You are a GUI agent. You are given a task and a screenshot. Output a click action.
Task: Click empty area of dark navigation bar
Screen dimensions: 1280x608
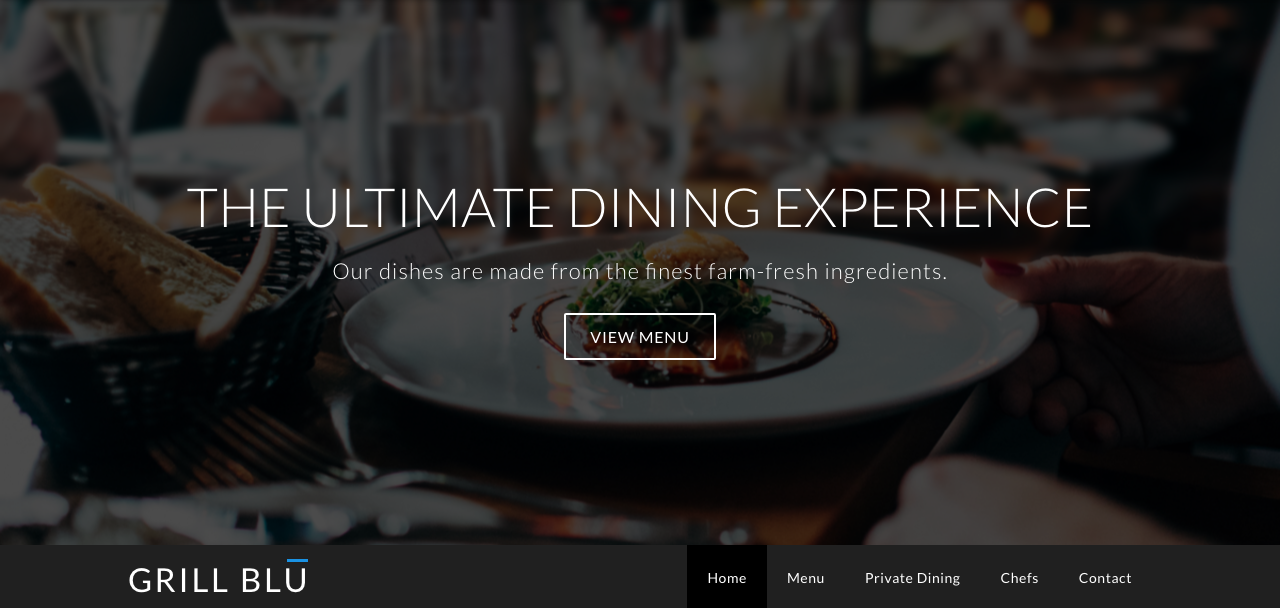pos(500,577)
